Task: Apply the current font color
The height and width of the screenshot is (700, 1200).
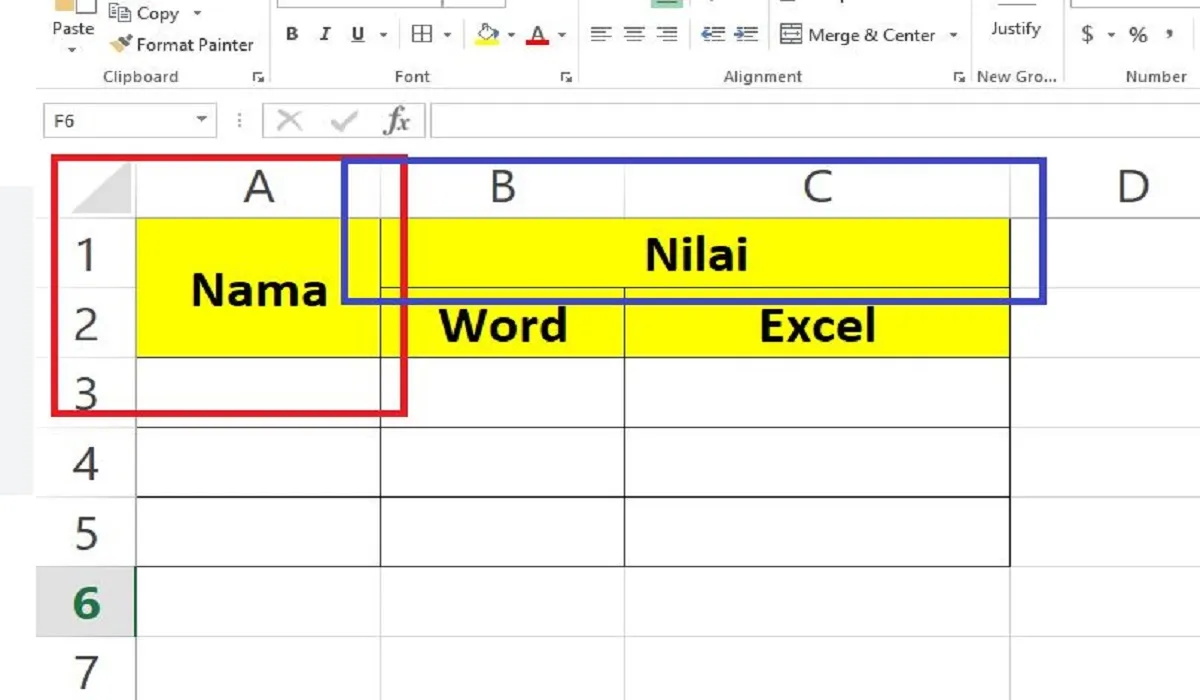Action: pos(536,31)
